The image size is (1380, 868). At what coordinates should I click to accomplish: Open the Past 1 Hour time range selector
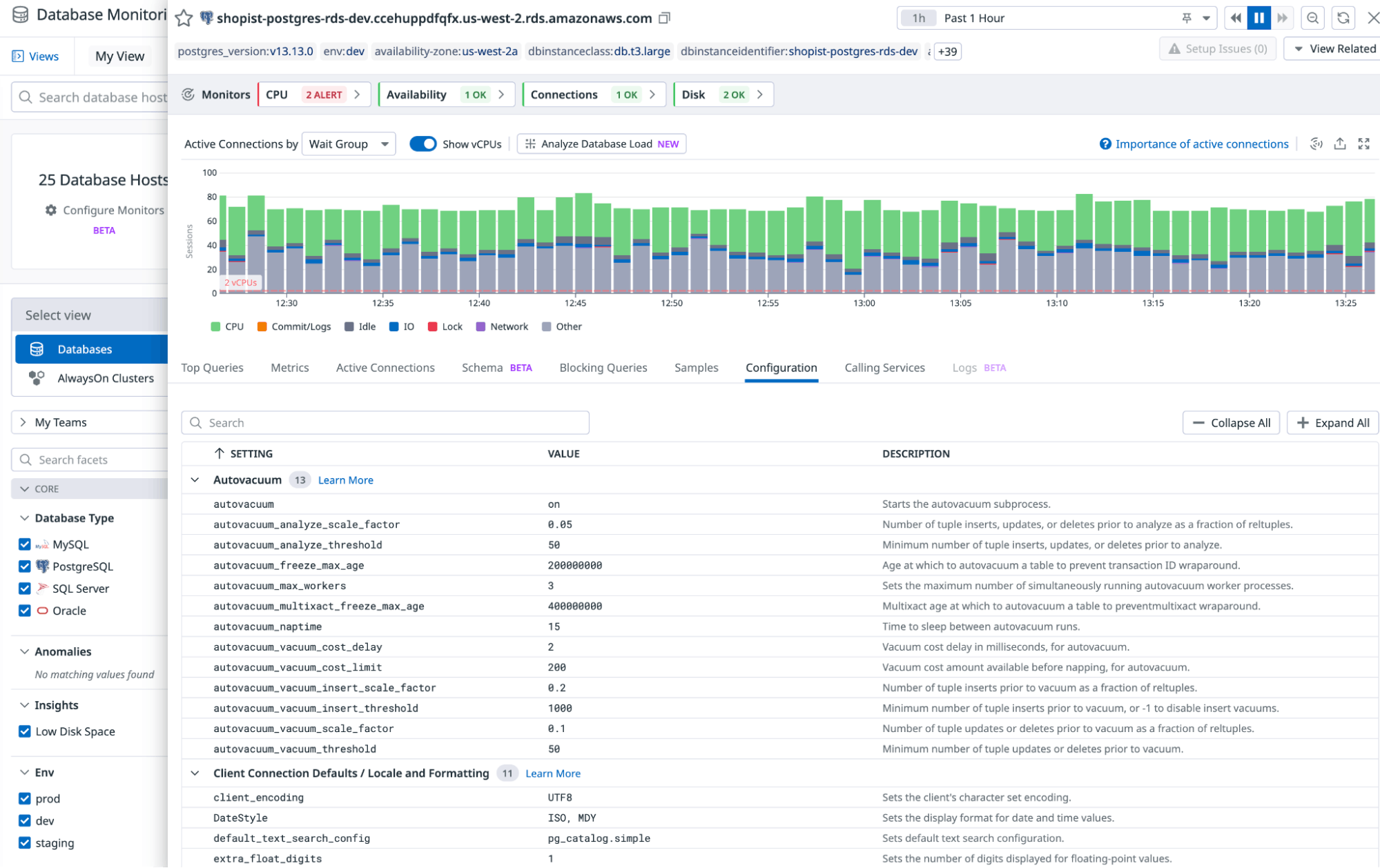coord(973,17)
